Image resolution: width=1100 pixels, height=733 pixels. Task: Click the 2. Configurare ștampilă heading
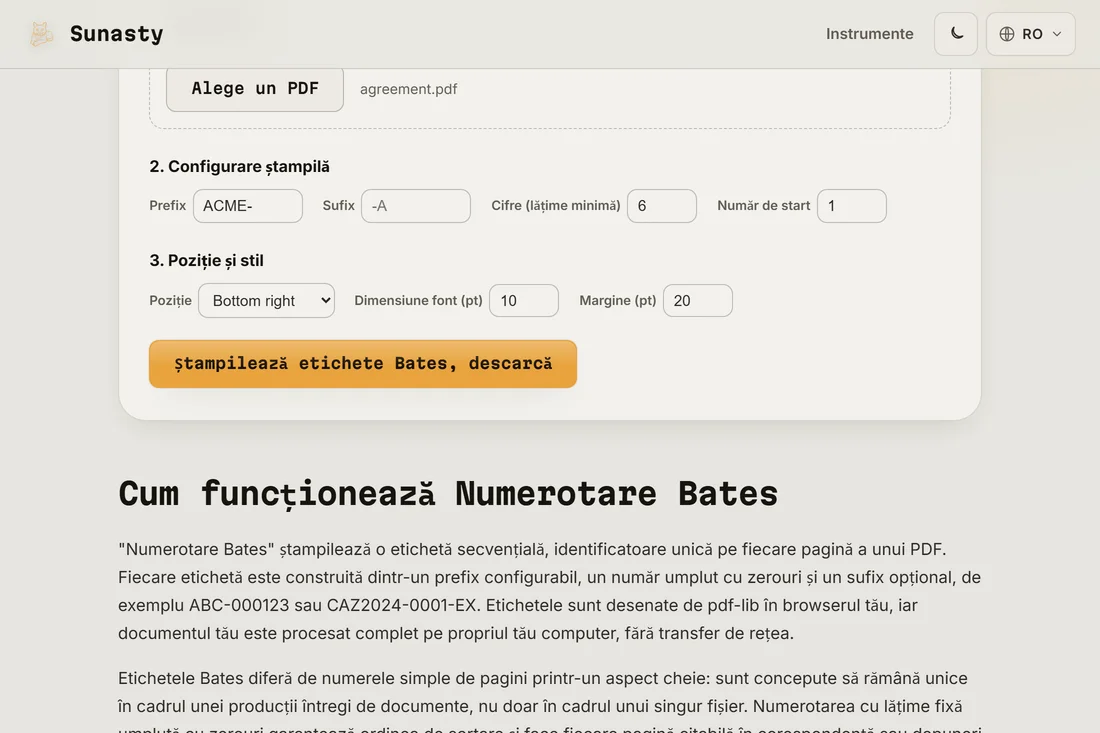click(x=239, y=167)
